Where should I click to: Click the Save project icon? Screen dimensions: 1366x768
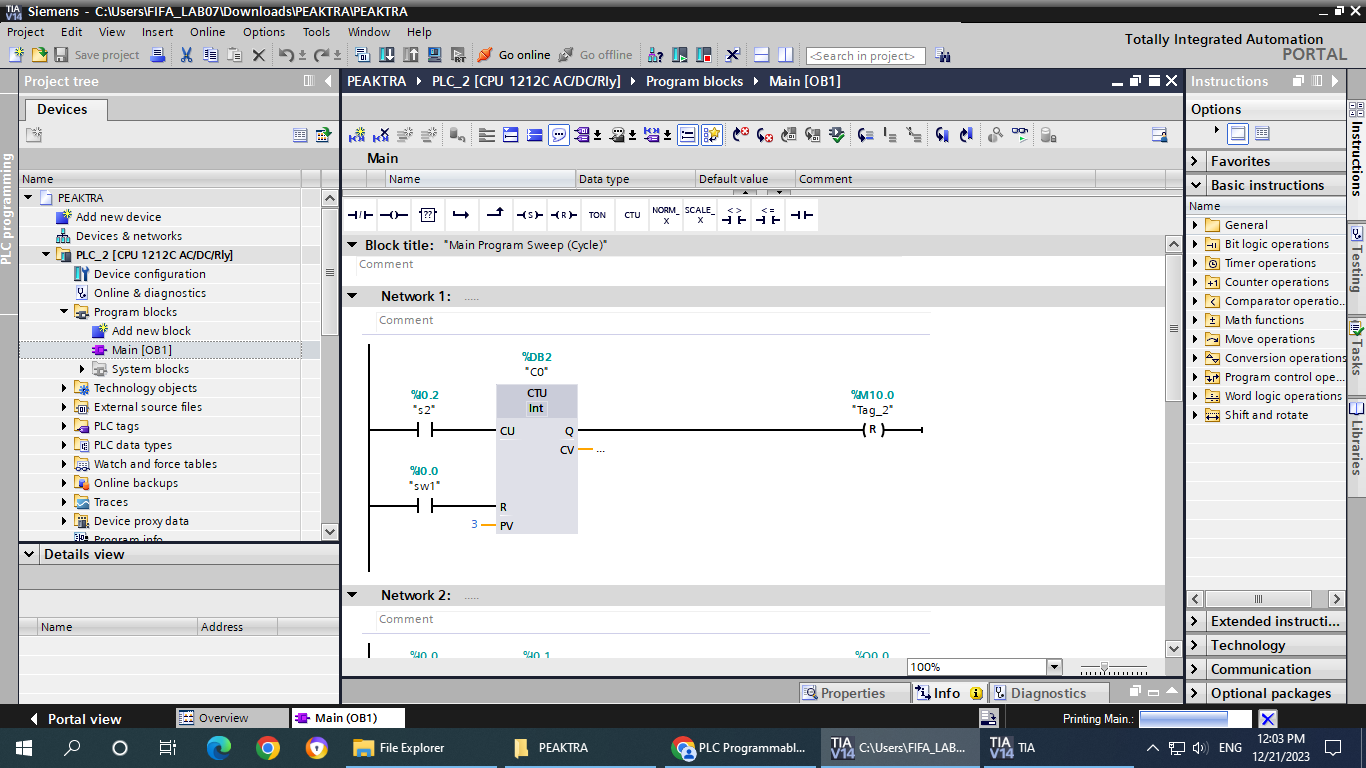[x=61, y=55]
